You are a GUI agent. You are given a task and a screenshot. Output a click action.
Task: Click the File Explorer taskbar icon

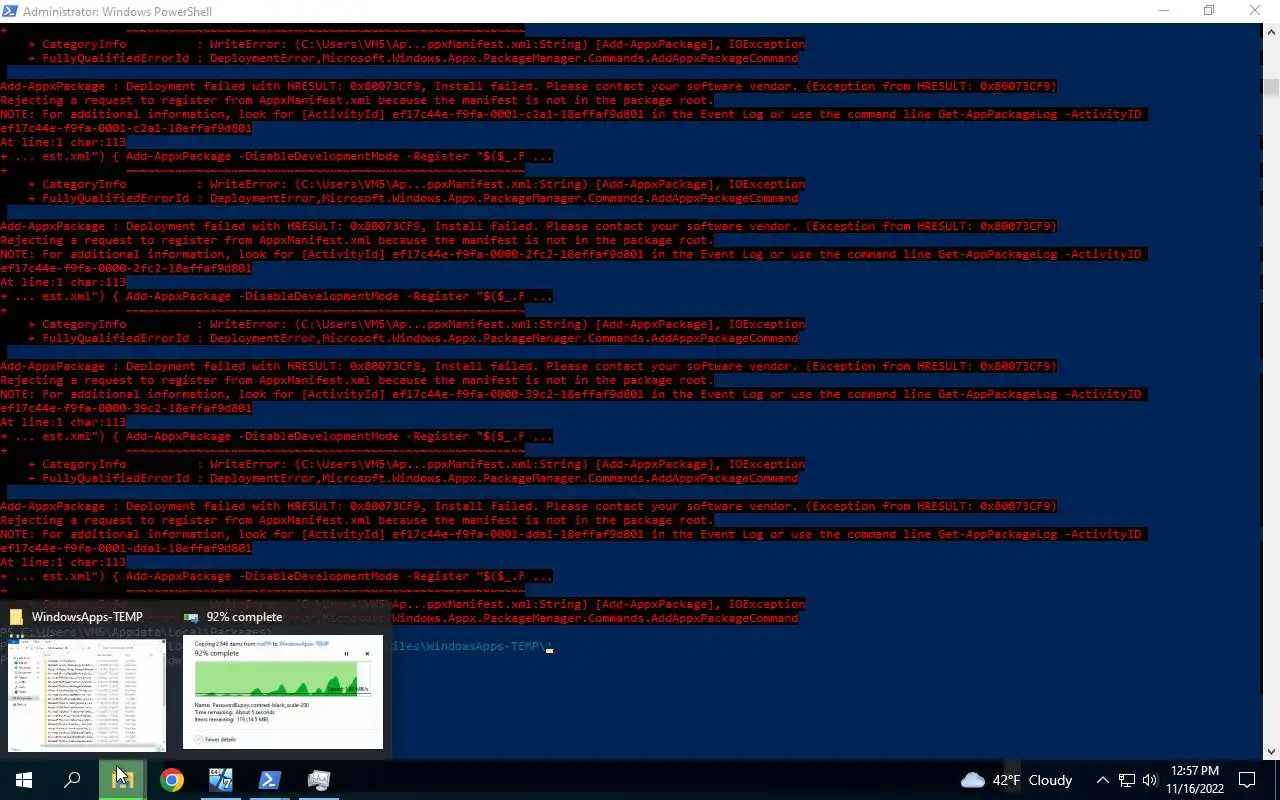pyautogui.click(x=122, y=780)
